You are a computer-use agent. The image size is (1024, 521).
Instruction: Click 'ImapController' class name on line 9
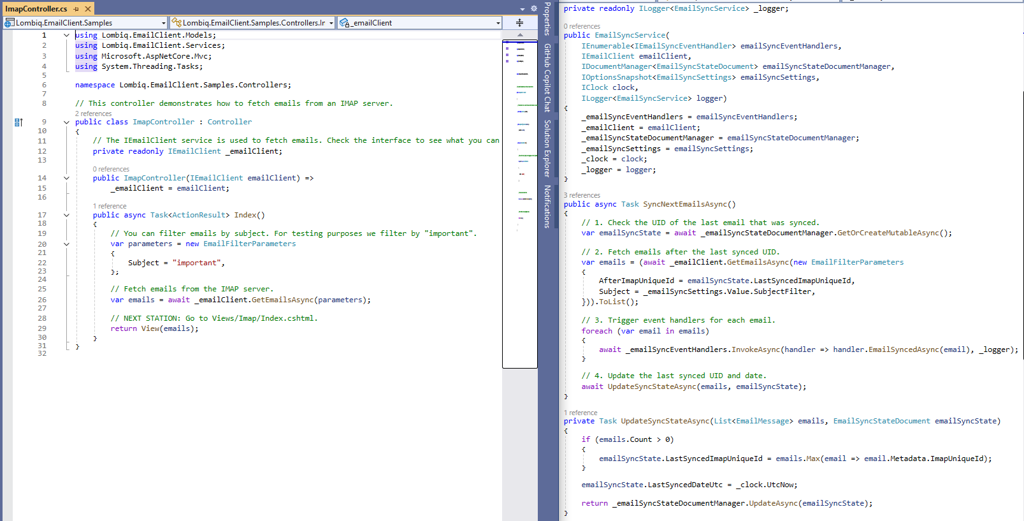pos(163,122)
